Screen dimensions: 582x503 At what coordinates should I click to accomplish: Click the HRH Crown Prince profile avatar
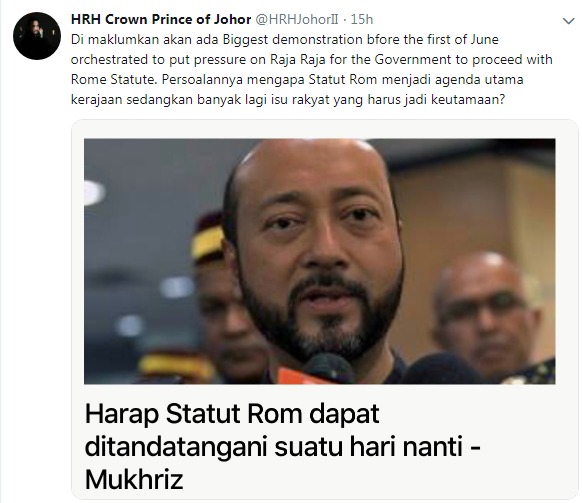(x=37, y=36)
